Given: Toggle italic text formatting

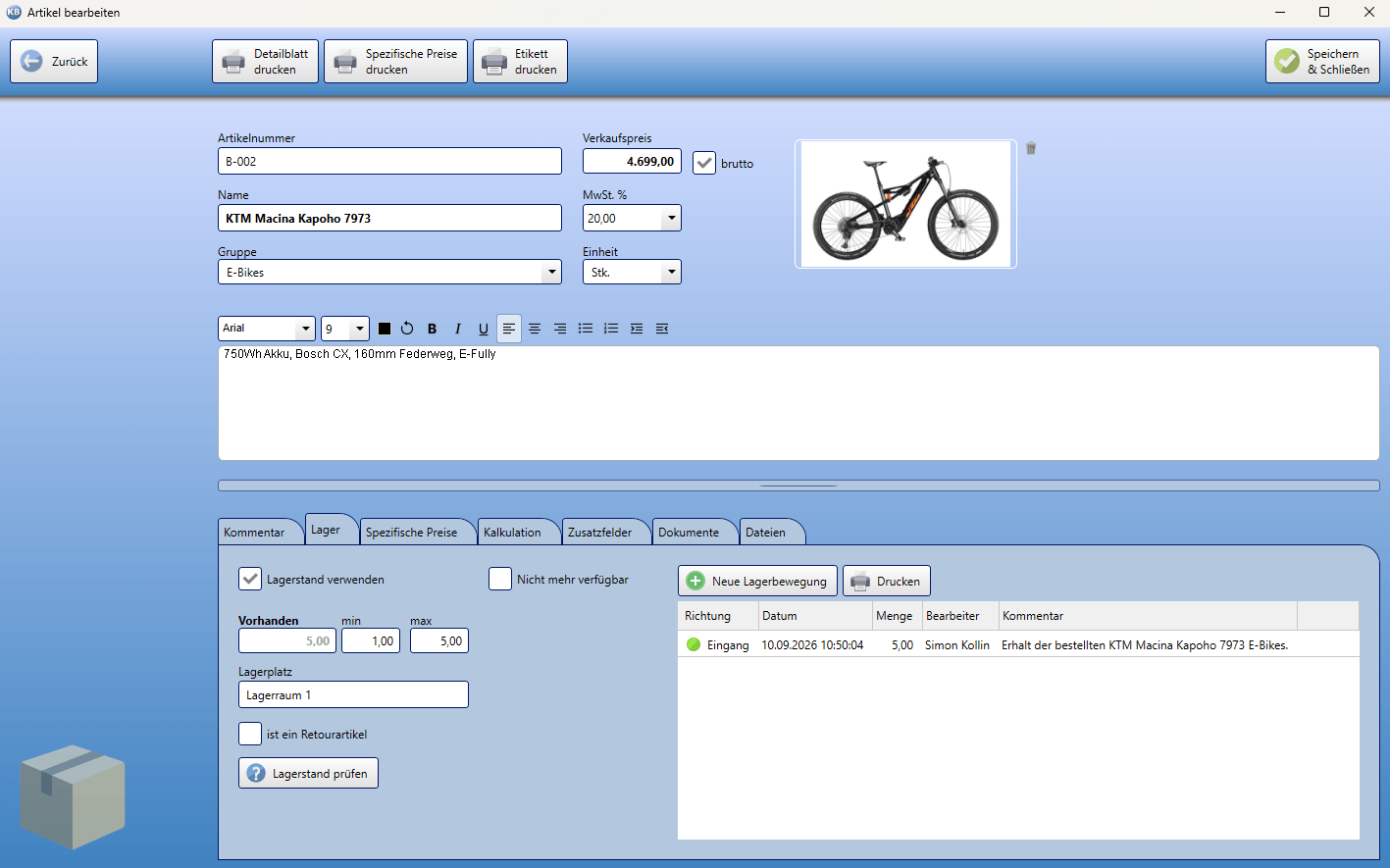Looking at the screenshot, I should 457,329.
